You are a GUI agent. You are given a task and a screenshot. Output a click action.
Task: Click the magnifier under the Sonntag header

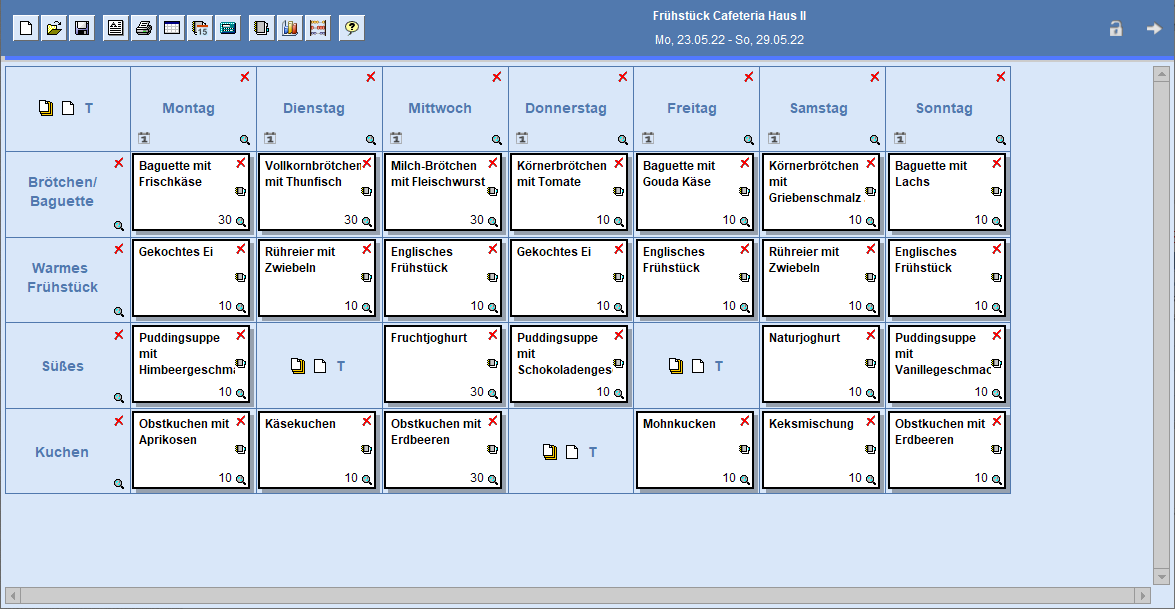[1000, 140]
